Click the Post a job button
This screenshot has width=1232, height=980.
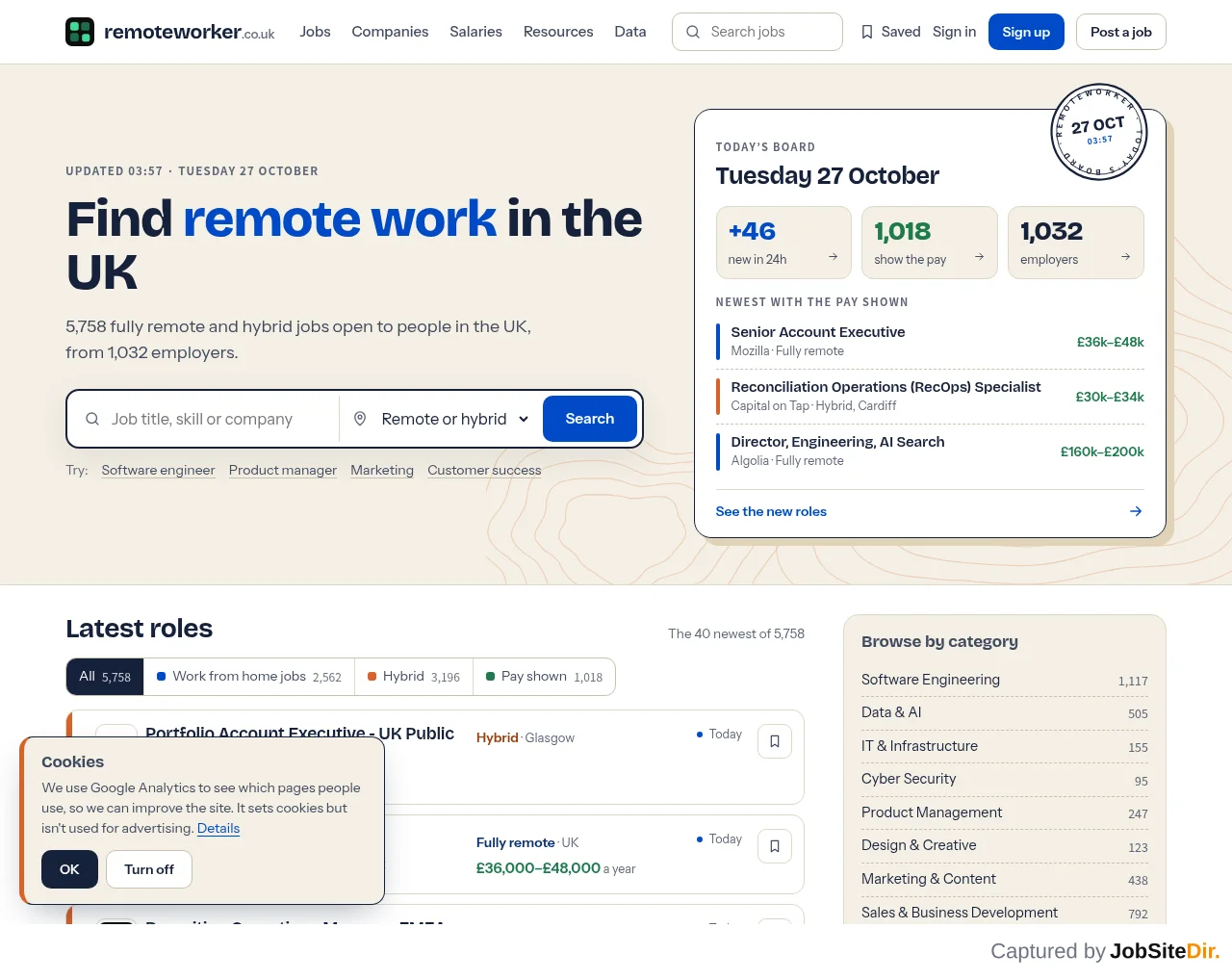1121,32
